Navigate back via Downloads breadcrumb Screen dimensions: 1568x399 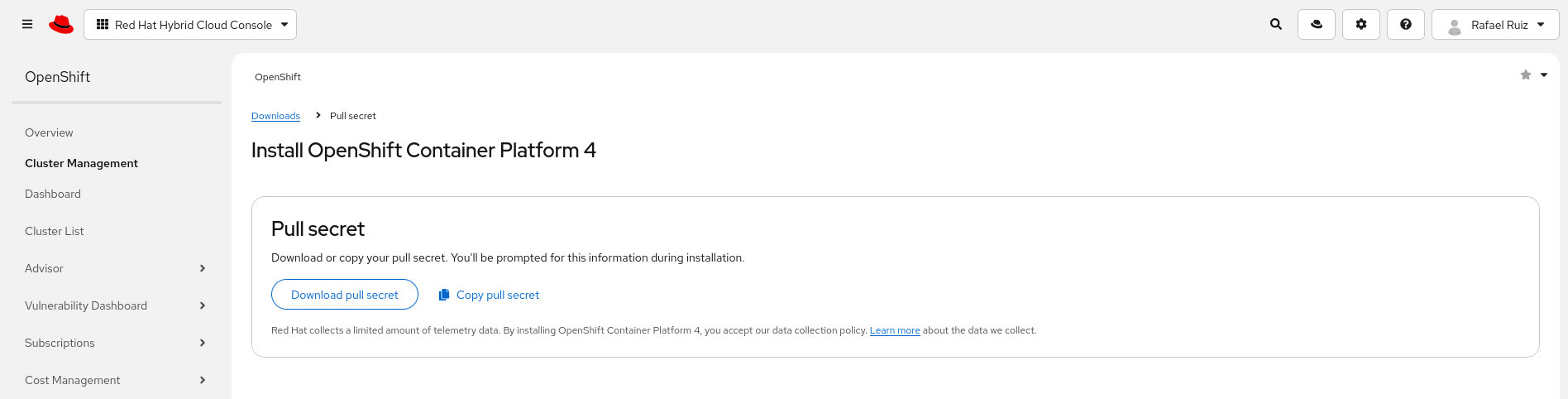pyautogui.click(x=275, y=116)
